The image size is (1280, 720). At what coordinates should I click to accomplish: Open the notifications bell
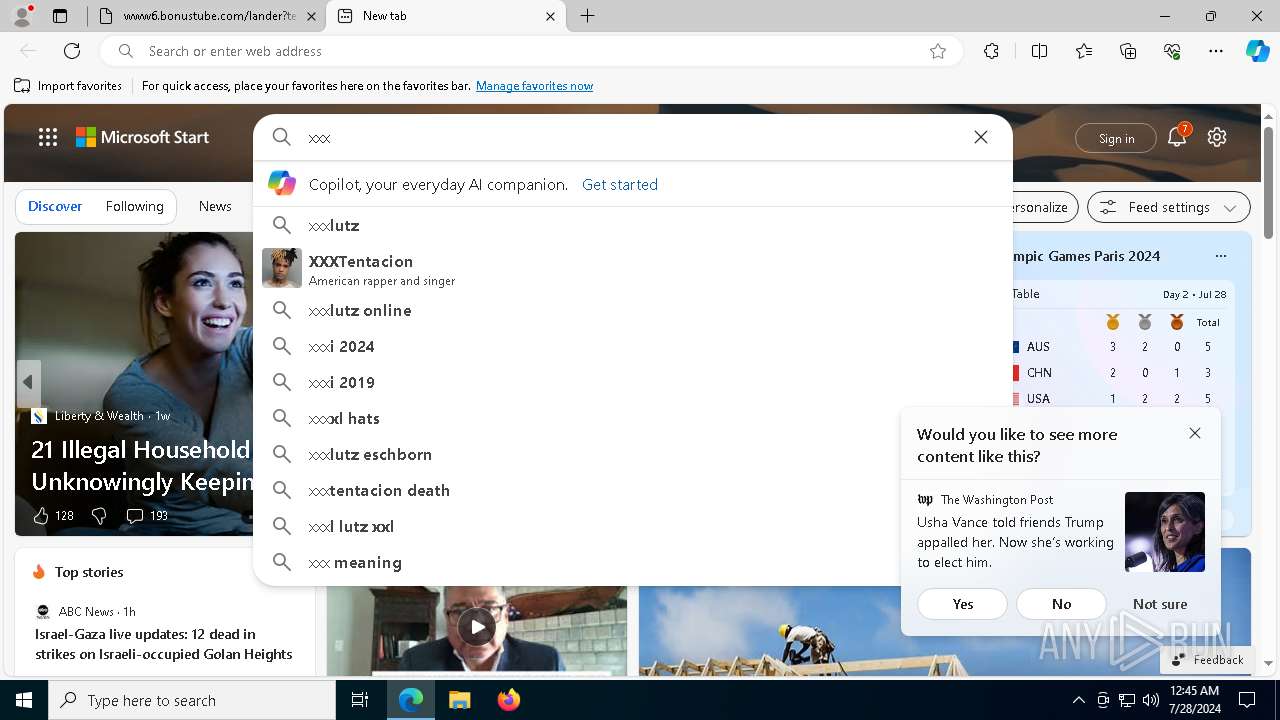click(x=1177, y=137)
